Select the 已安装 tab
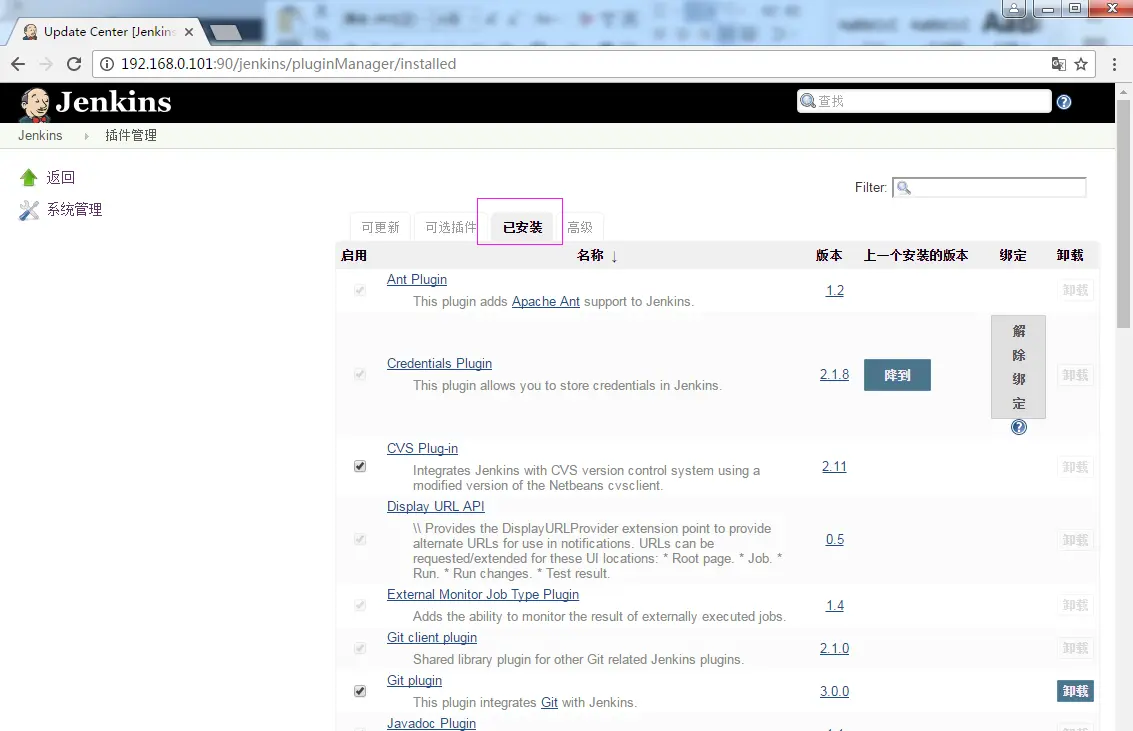 coord(522,228)
